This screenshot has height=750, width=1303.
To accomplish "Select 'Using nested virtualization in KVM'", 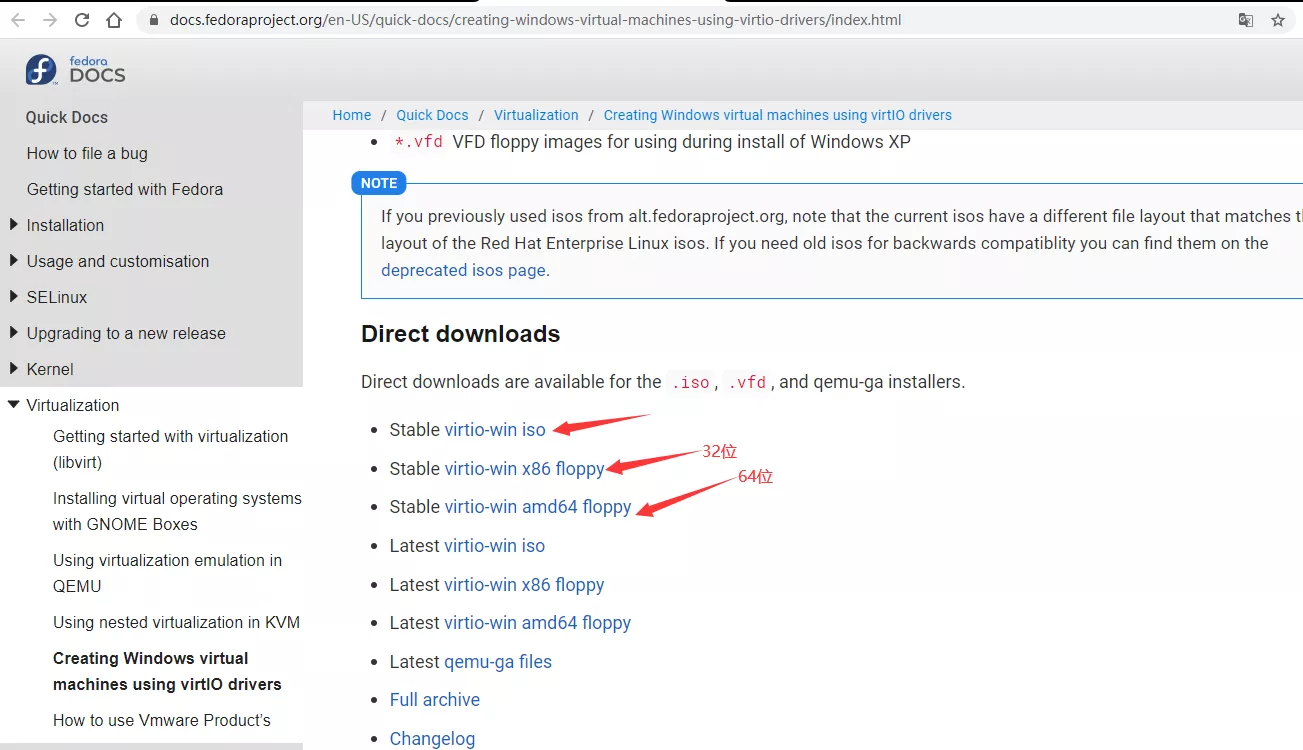I will [x=176, y=623].
